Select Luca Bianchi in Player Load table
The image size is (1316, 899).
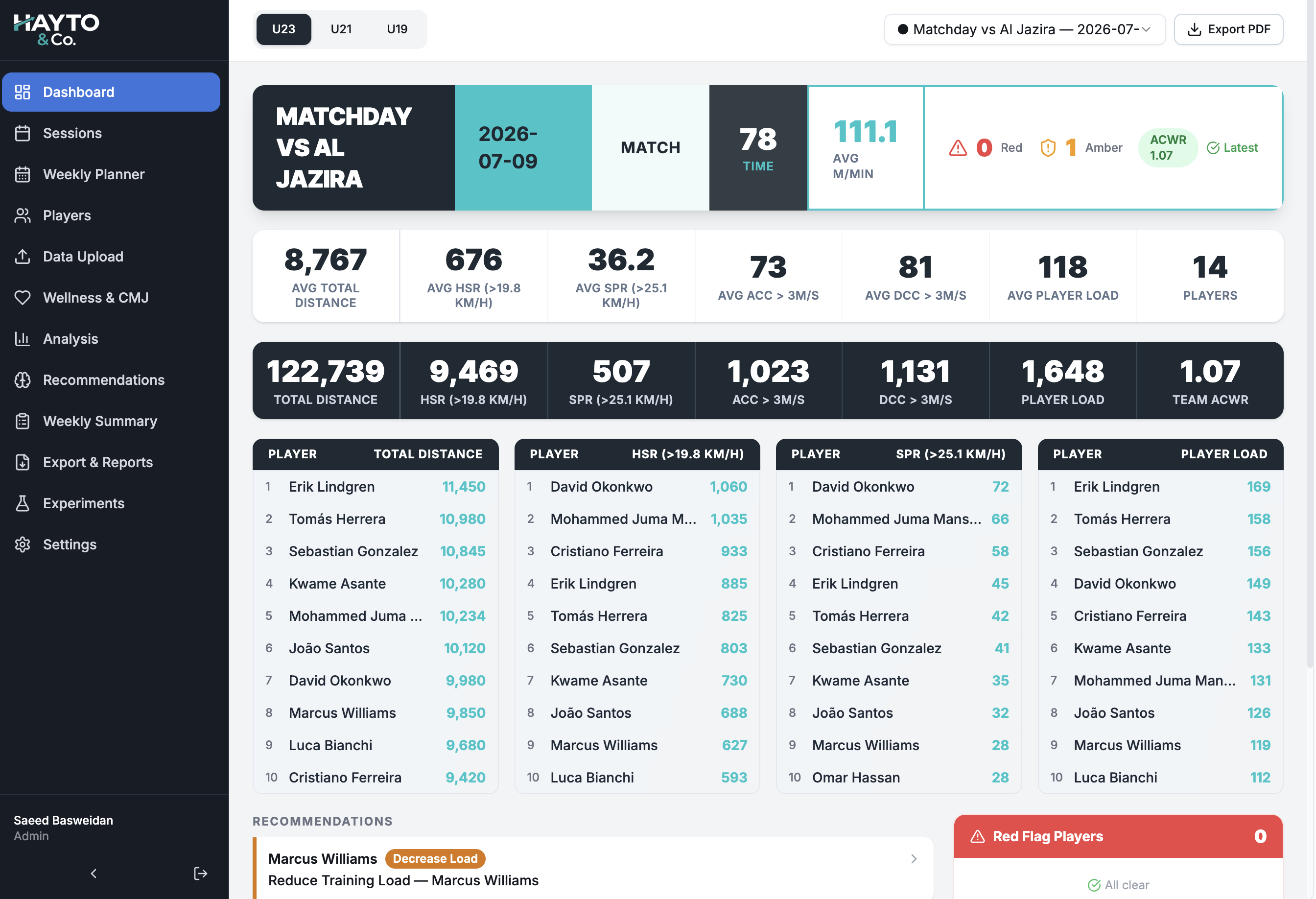(1160, 778)
